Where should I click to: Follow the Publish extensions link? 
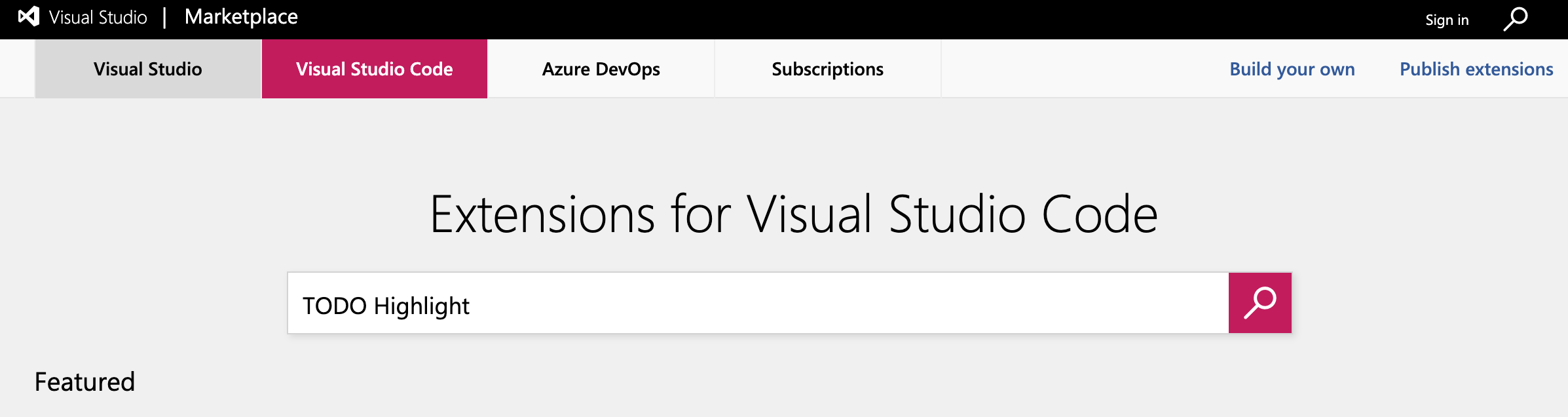point(1476,69)
